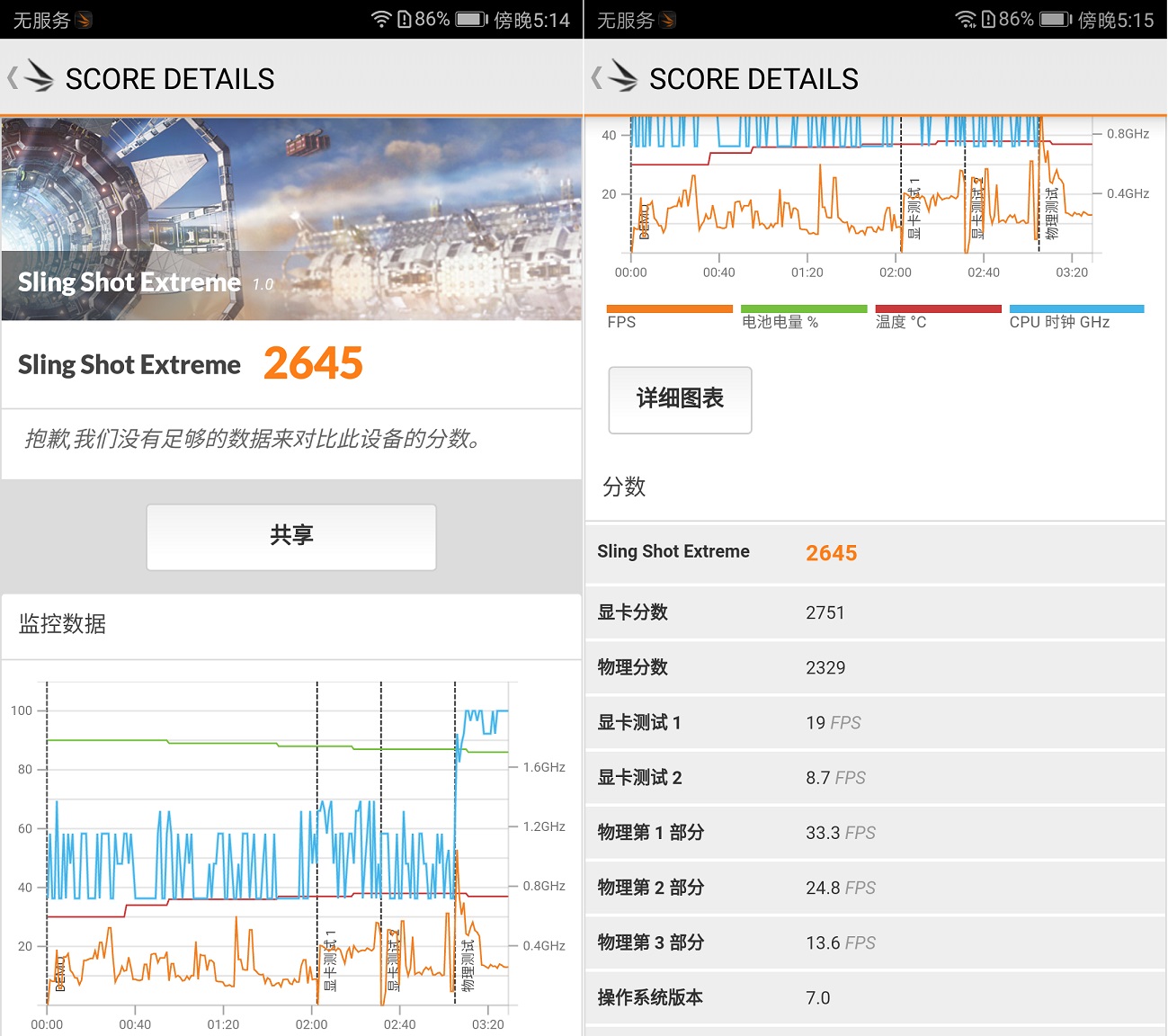Tap the battery icon in the left status bar

pyautogui.click(x=471, y=19)
